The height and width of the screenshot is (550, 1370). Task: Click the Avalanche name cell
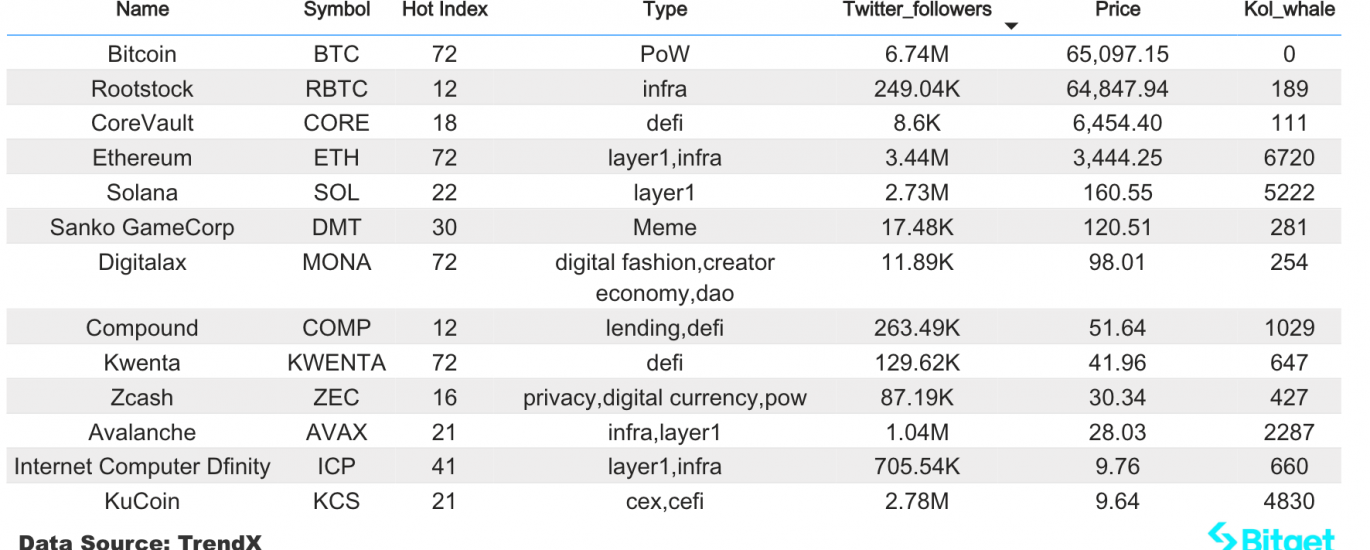[x=142, y=432]
